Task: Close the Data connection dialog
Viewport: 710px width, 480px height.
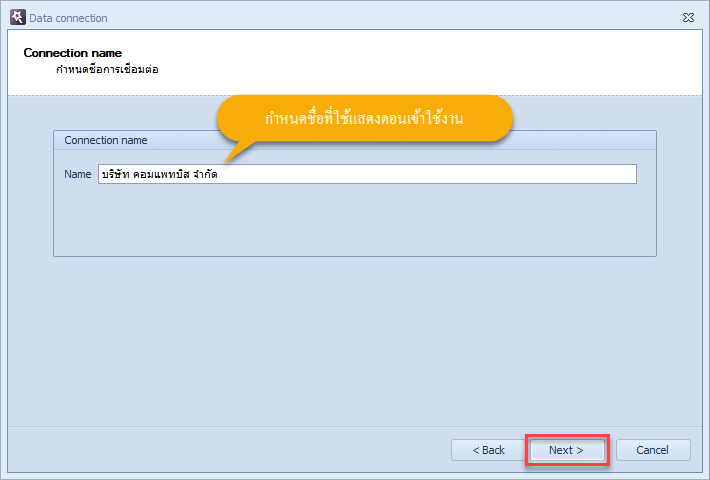Action: (x=688, y=18)
